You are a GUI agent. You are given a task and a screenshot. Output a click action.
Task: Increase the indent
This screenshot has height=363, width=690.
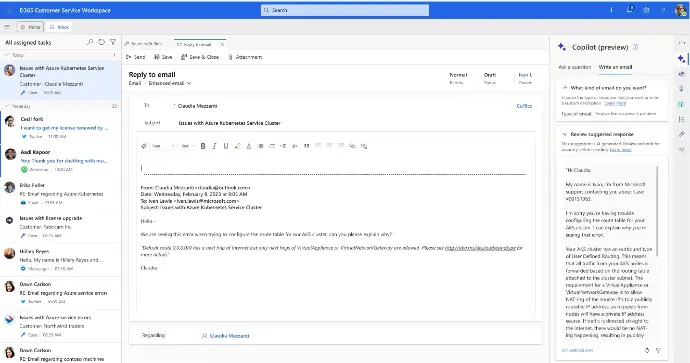[295, 146]
